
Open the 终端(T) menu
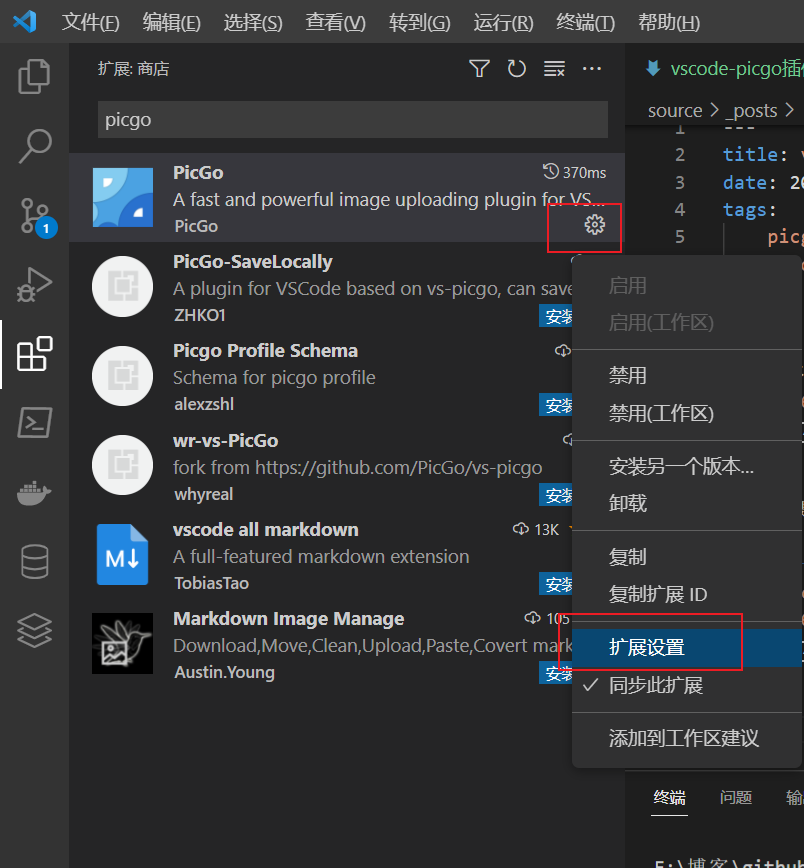click(586, 23)
